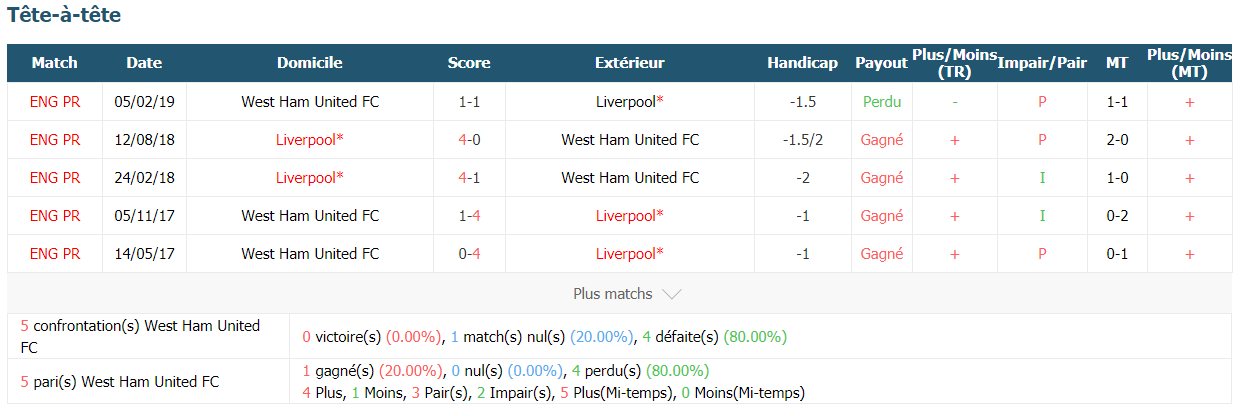The width and height of the screenshot is (1241, 416).
Task: Open West Ham United FC on 14/05/17 row
Action: pos(310,254)
